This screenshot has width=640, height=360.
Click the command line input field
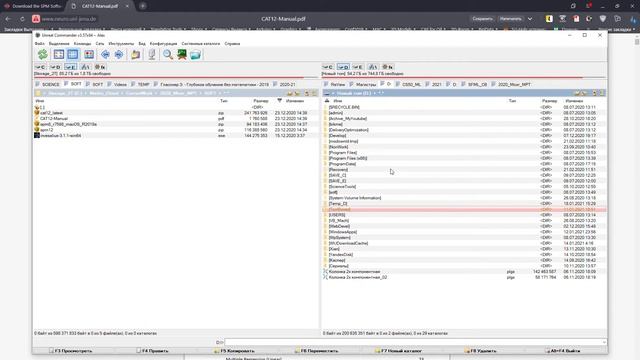[x=415, y=342]
